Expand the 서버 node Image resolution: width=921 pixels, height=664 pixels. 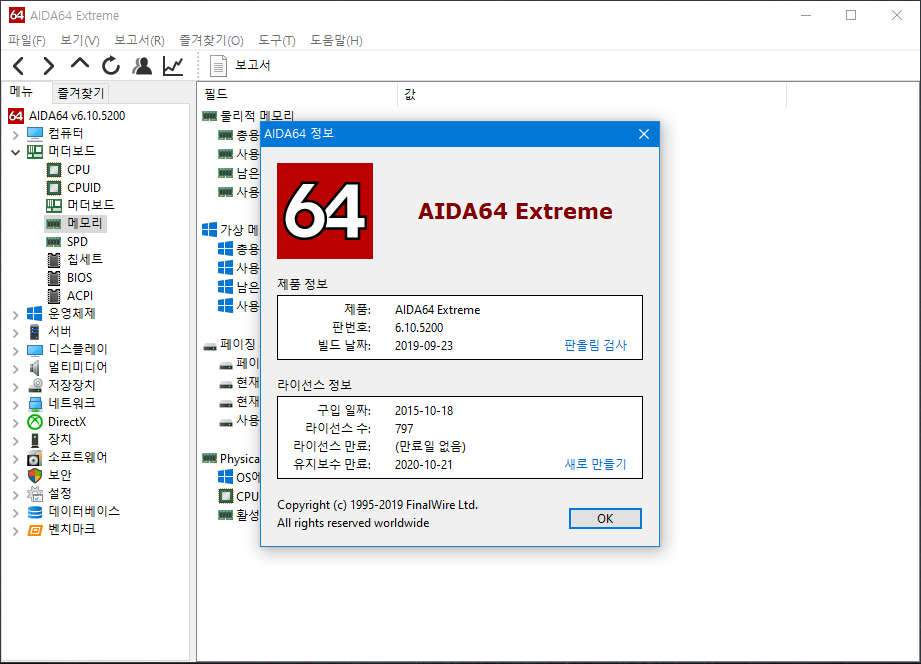pos(15,333)
